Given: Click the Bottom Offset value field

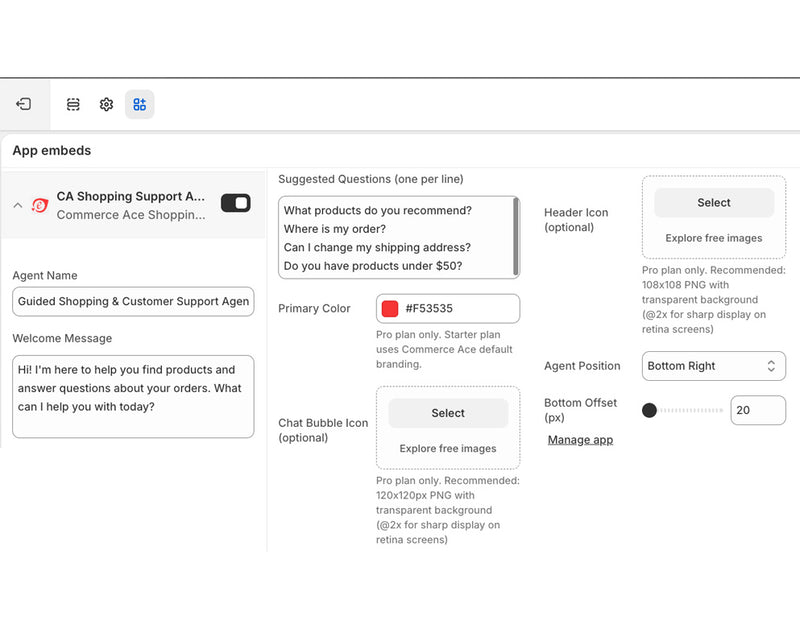Looking at the screenshot, I should (x=758, y=410).
